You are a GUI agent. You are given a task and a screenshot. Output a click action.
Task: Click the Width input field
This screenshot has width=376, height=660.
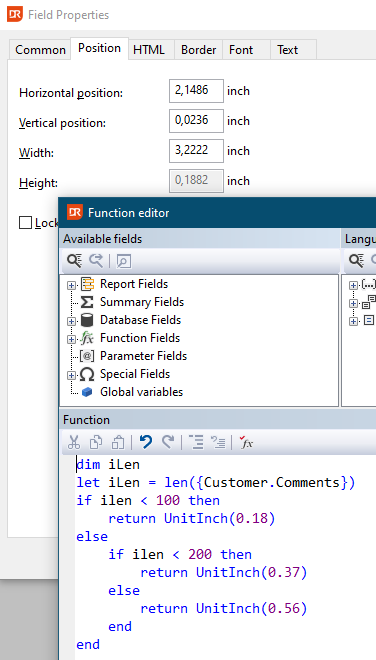coord(196,151)
